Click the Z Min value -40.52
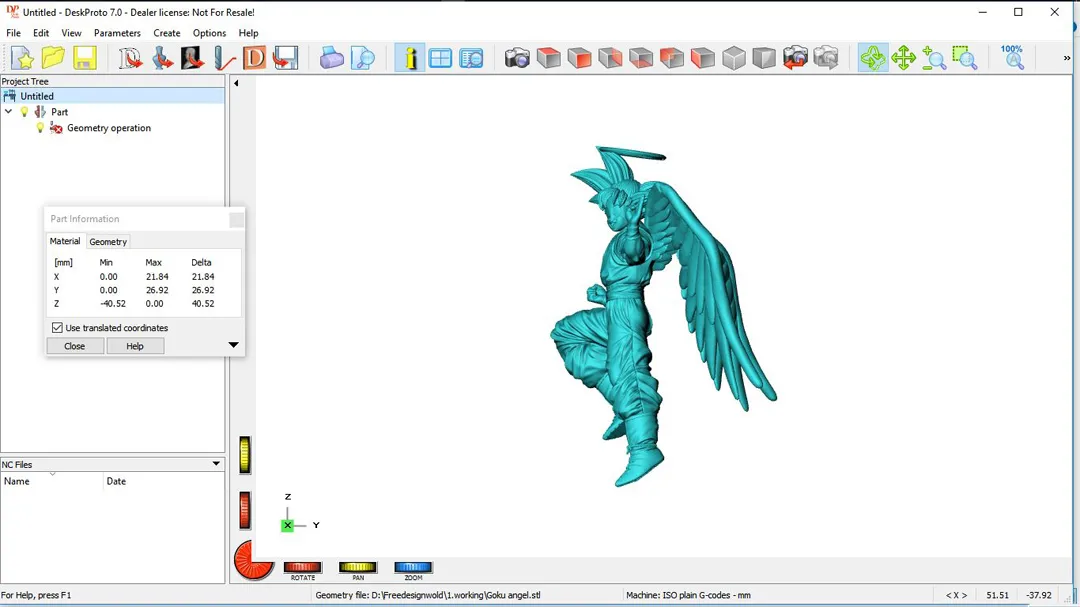 click(x=113, y=303)
